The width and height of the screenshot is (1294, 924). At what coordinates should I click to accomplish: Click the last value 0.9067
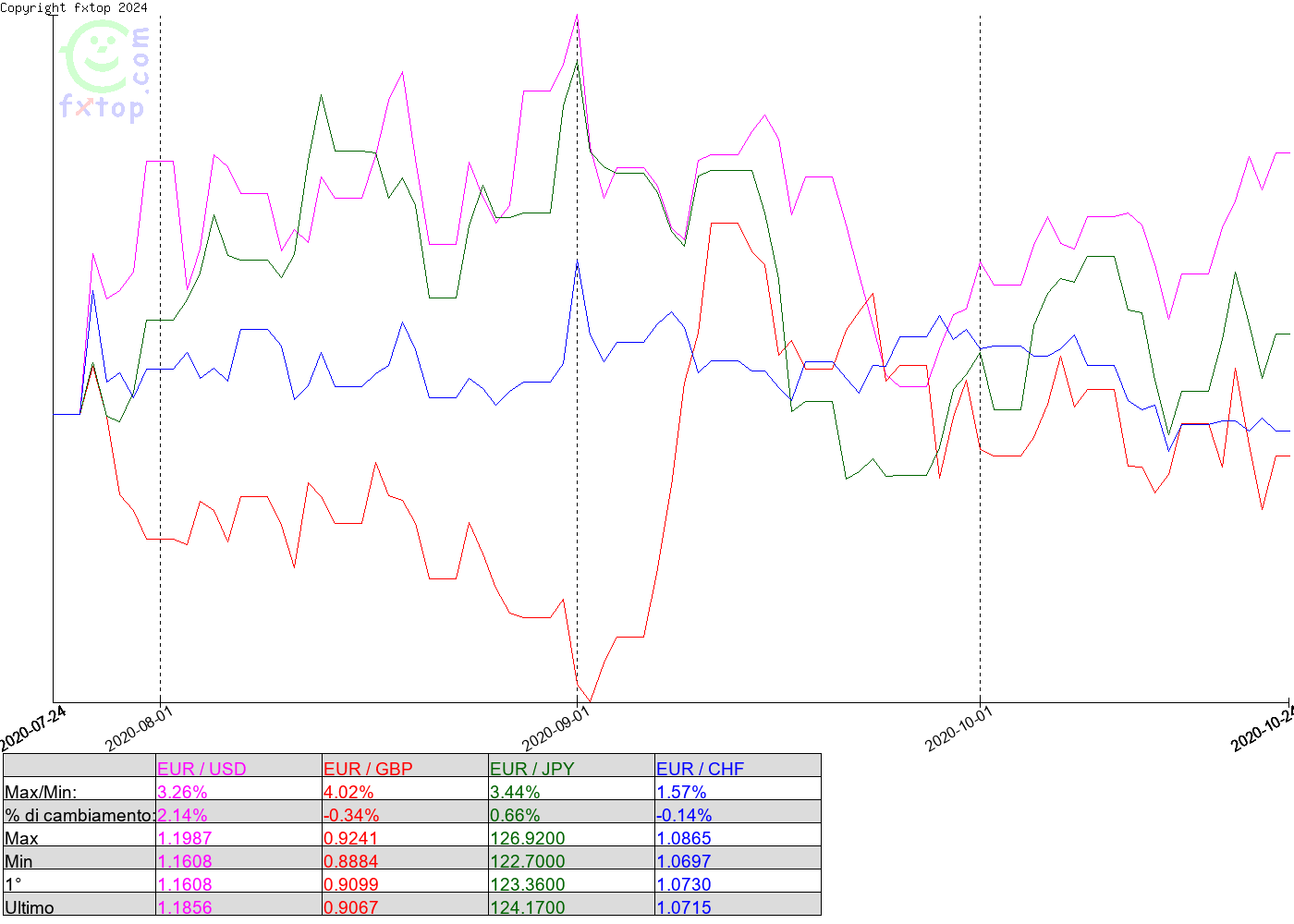(351, 907)
